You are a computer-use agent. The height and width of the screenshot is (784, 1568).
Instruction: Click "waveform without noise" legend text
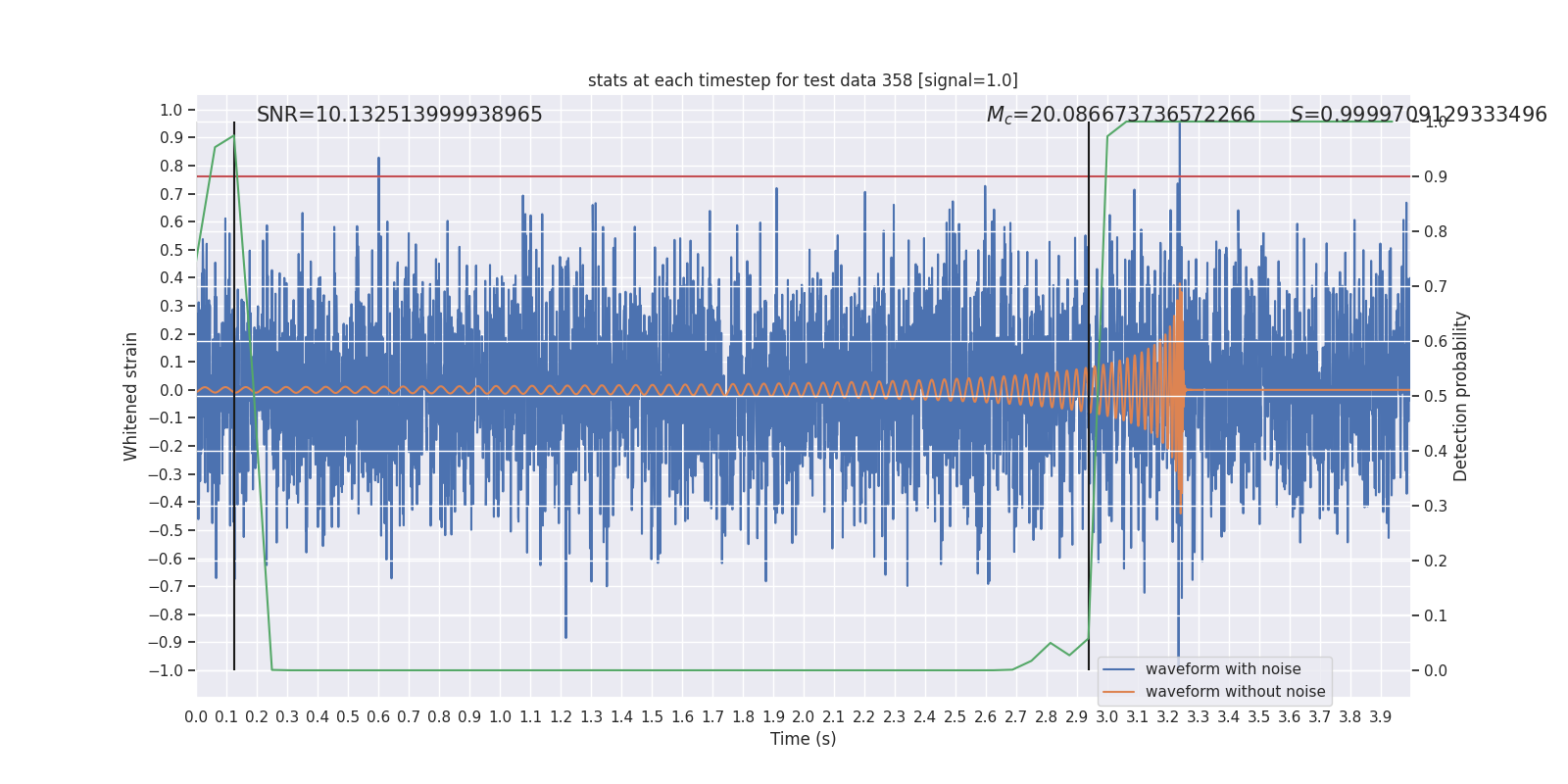1235,692
